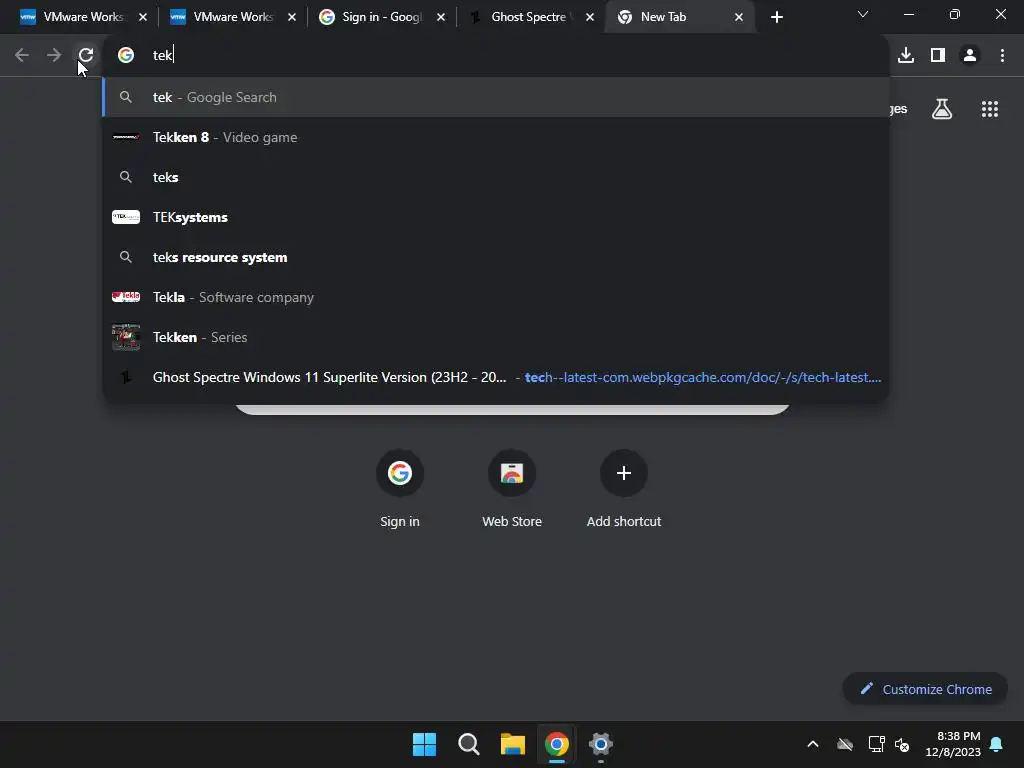The width and height of the screenshot is (1024, 768).
Task: Open the Search Labs flask icon
Action: pos(942,109)
